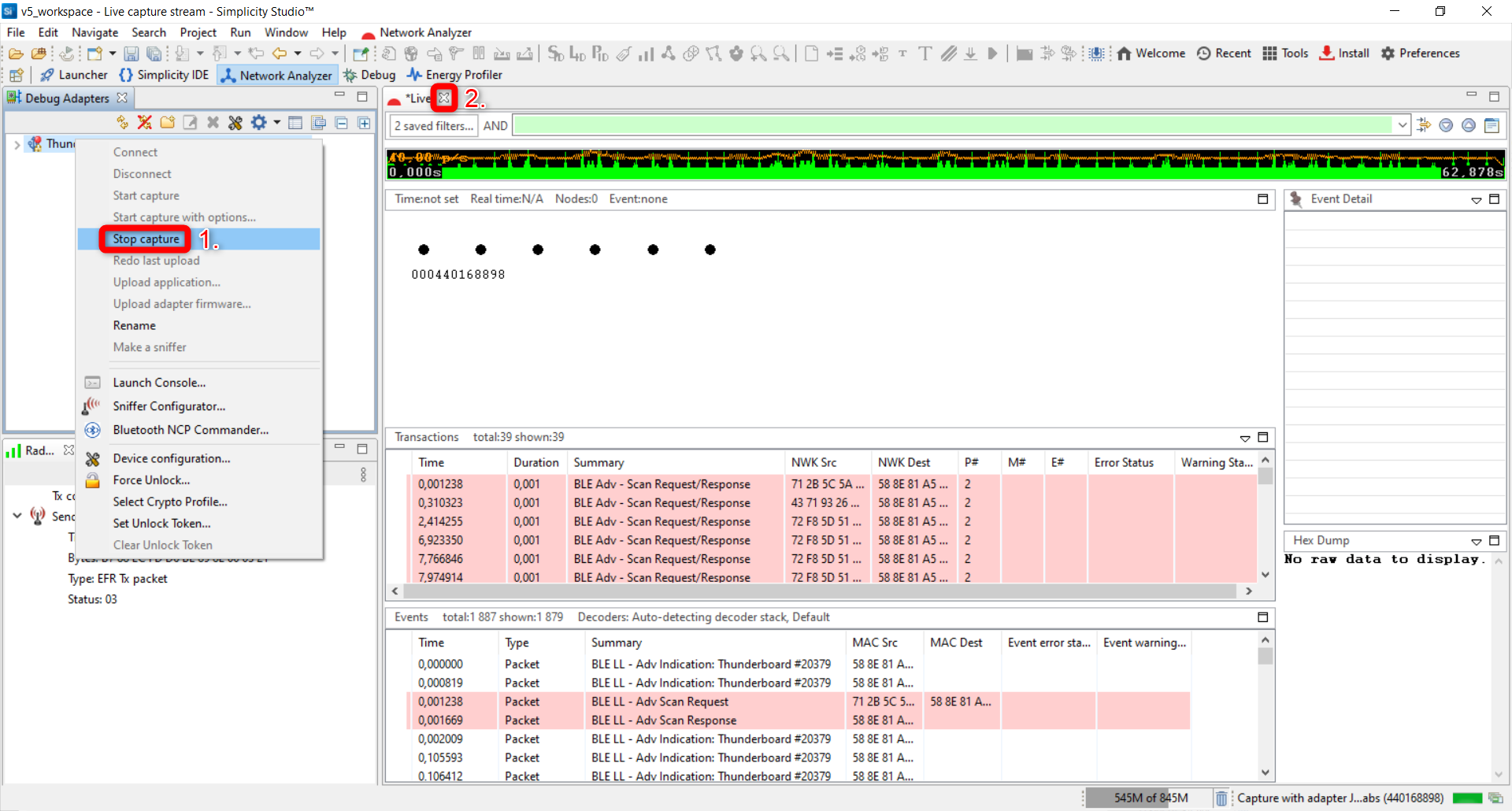
Task: Expand the Thunderboard adapter tree node
Action: coord(17,144)
